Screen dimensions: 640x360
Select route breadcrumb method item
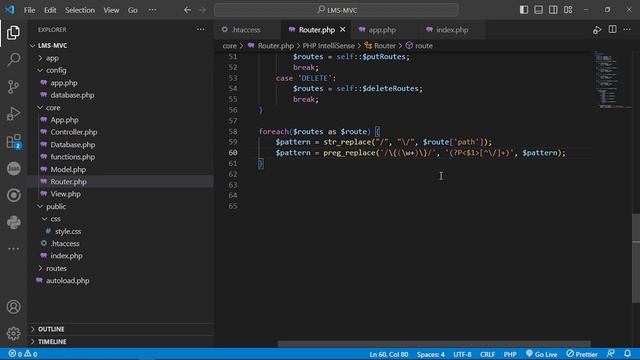click(419, 46)
